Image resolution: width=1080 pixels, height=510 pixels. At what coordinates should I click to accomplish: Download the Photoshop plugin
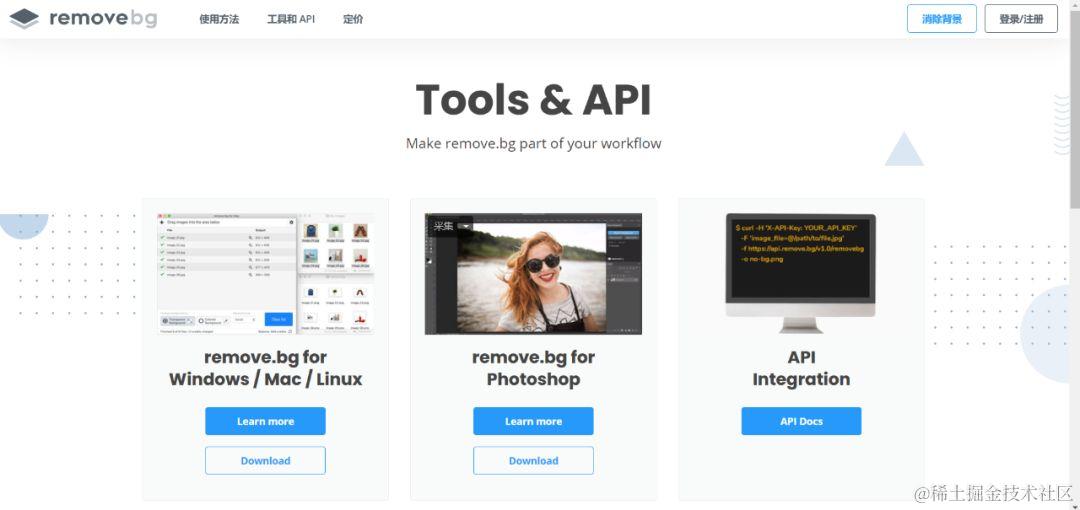tap(533, 460)
